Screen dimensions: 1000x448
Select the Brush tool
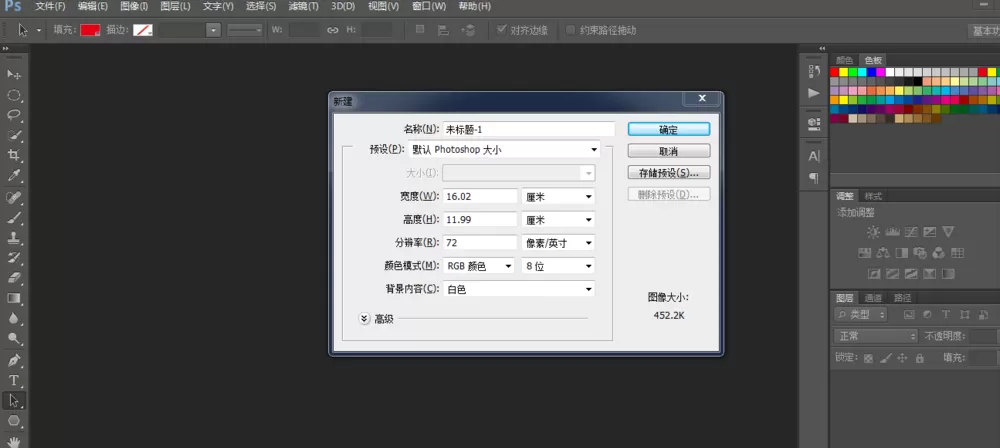[x=13, y=218]
